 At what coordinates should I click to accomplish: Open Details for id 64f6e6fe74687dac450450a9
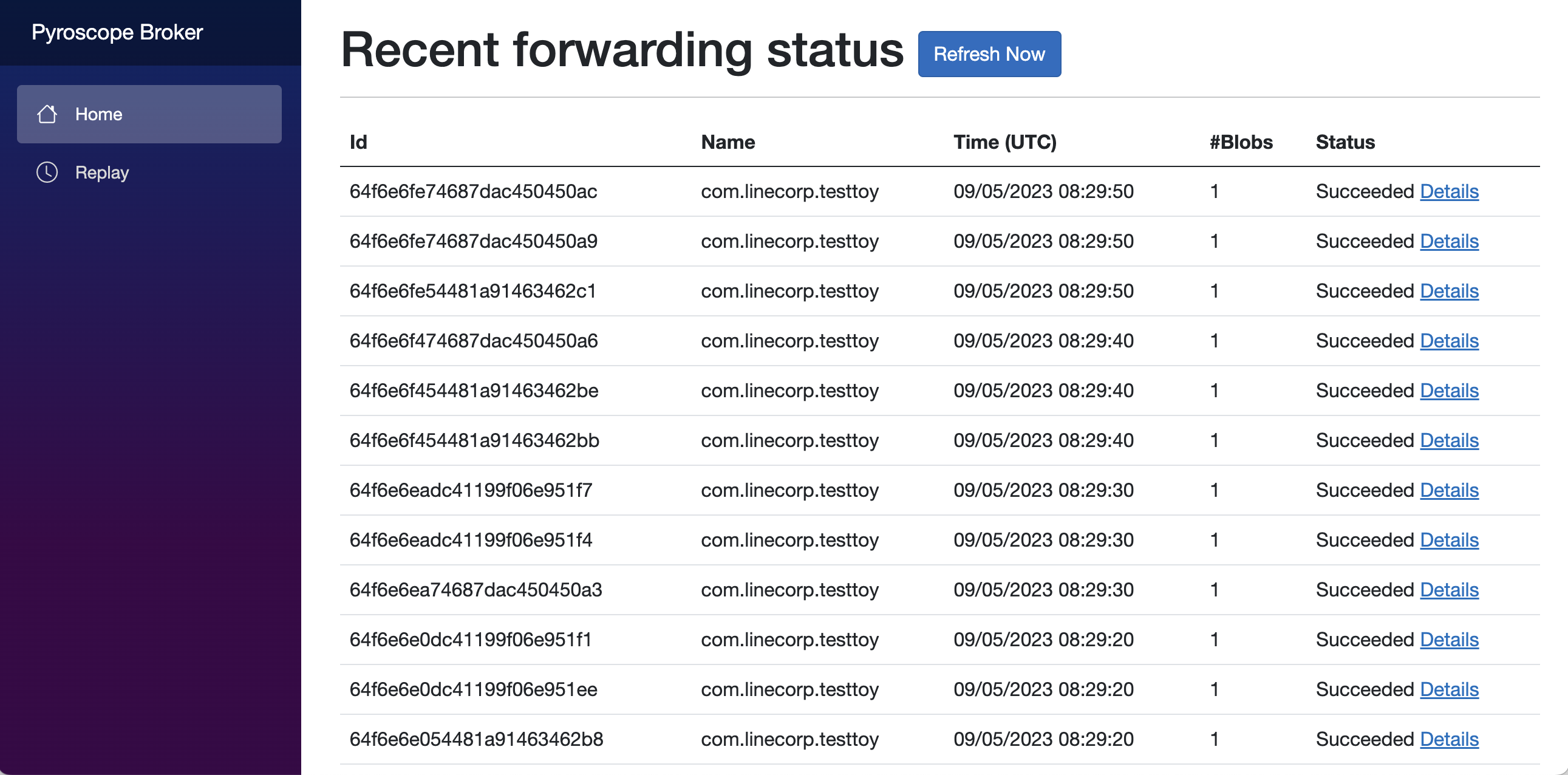(1449, 241)
